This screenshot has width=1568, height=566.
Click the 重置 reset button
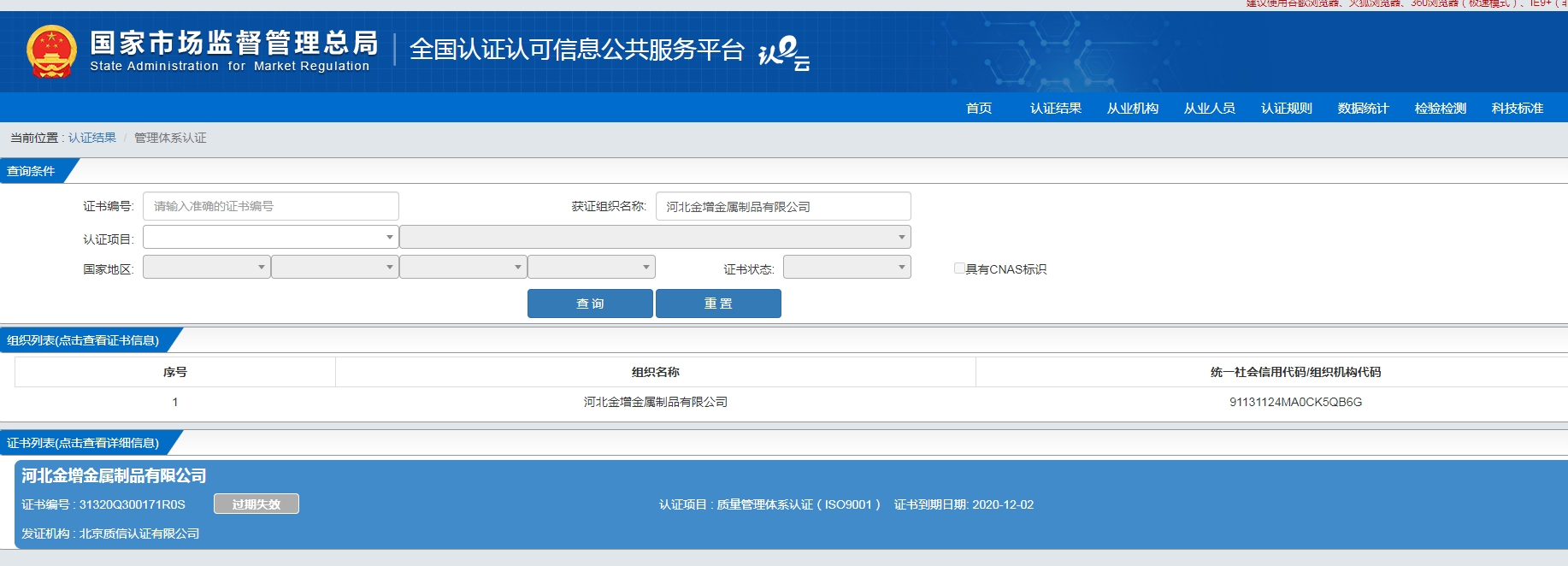718,304
